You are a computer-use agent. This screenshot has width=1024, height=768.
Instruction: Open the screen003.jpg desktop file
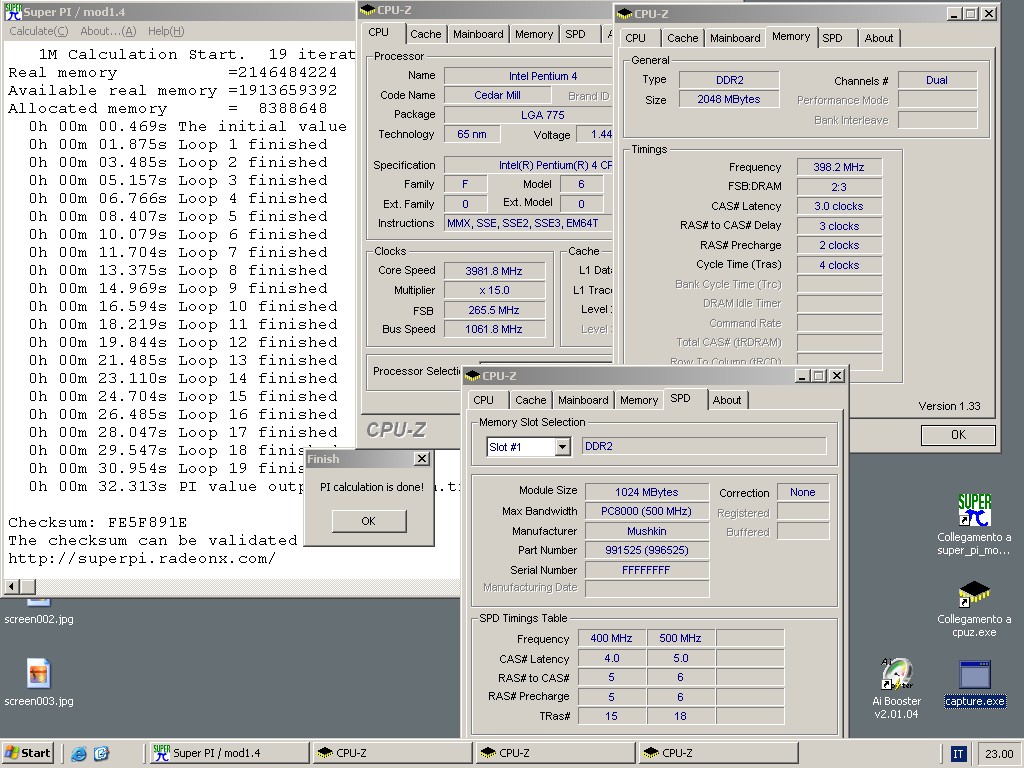point(39,682)
